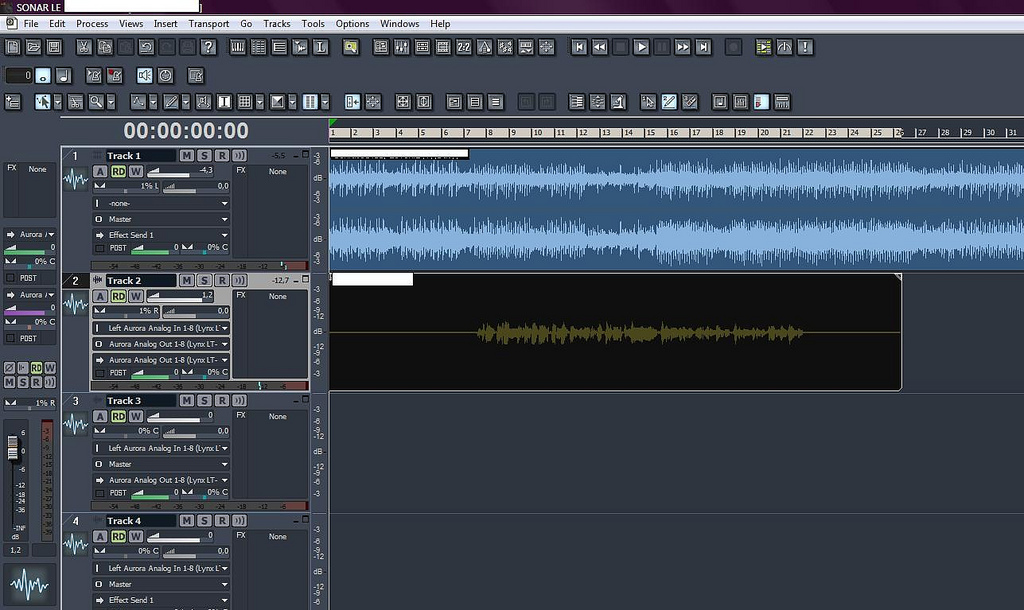Toggle automation read RD on Track 1
Screen dimensions: 1024x610
point(118,171)
